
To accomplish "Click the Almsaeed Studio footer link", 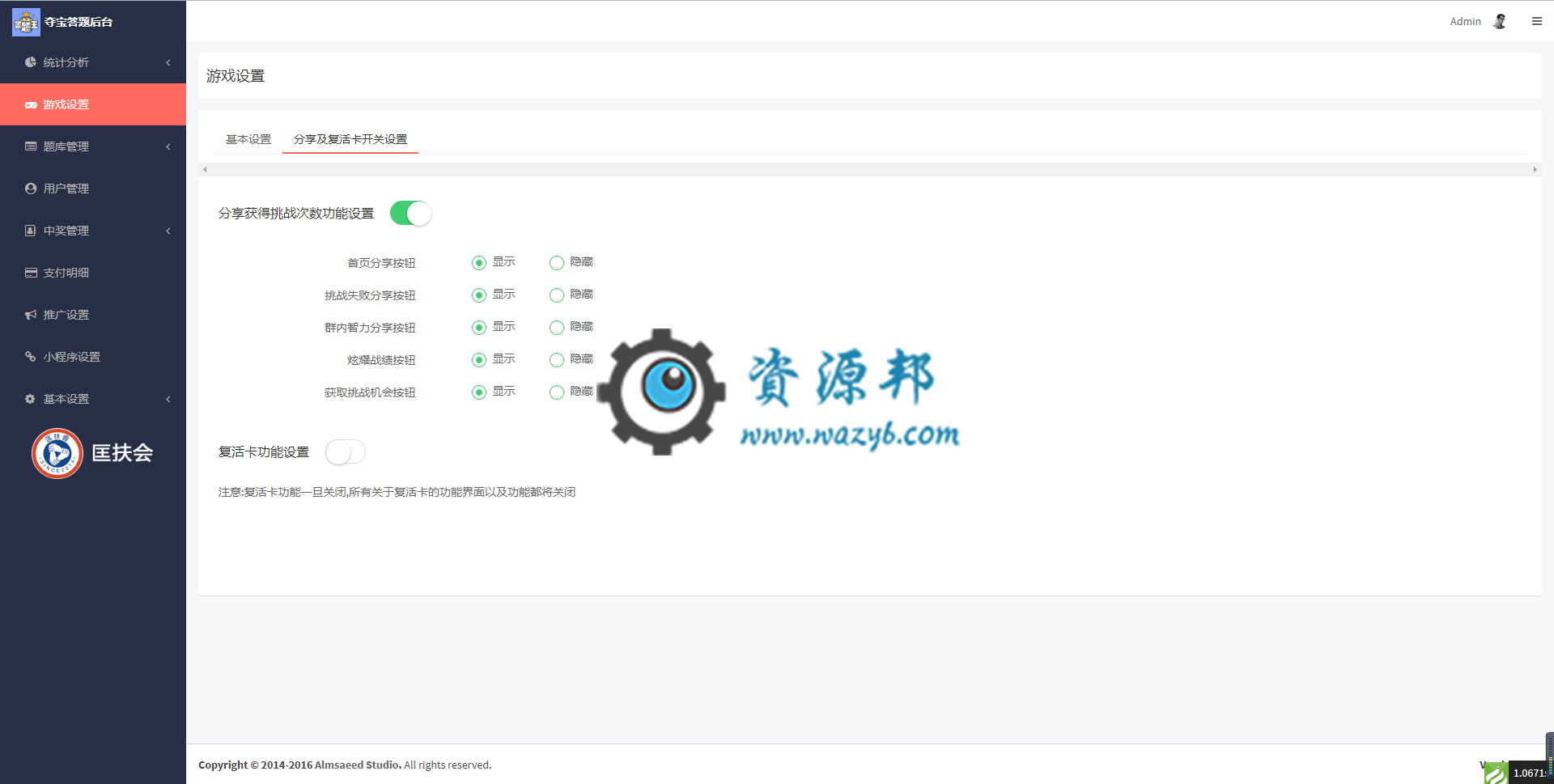I will pyautogui.click(x=358, y=765).
